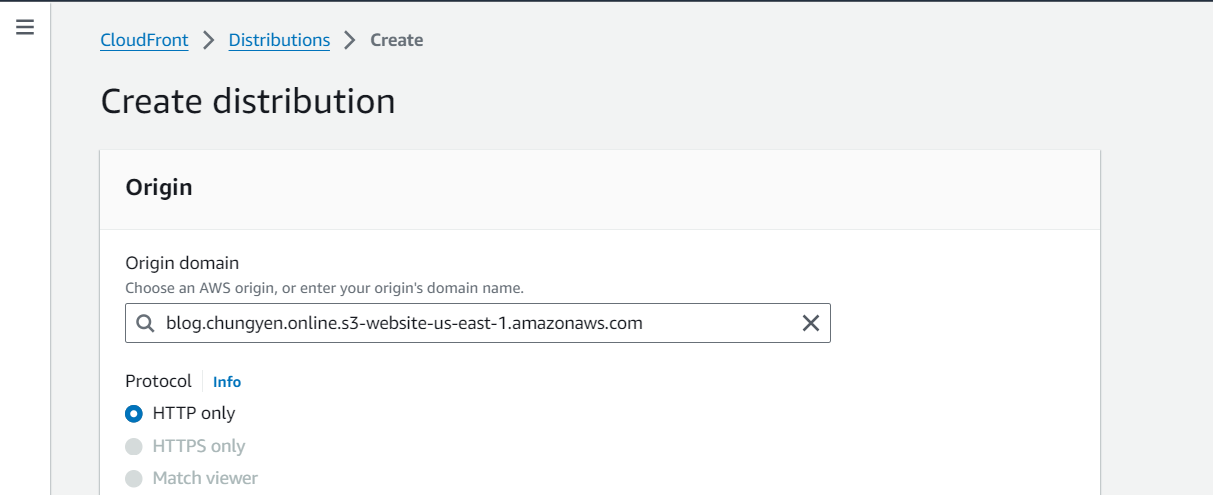This screenshot has height=495, width=1213.
Task: Click the Create distribution page heading
Action: point(248,102)
